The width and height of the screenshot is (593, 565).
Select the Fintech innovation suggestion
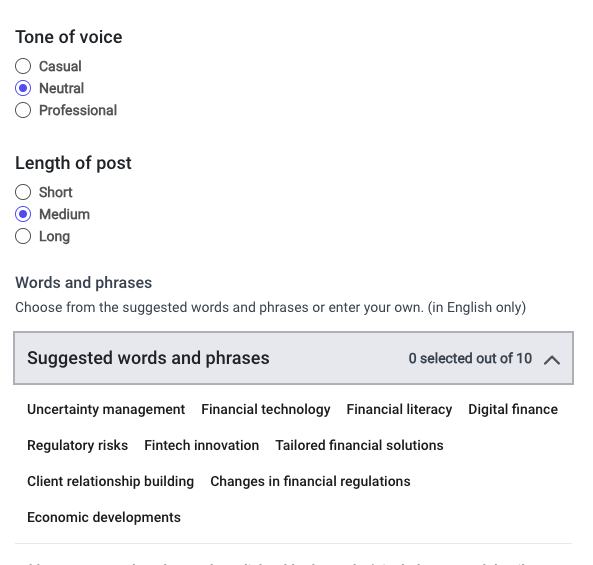point(202,445)
